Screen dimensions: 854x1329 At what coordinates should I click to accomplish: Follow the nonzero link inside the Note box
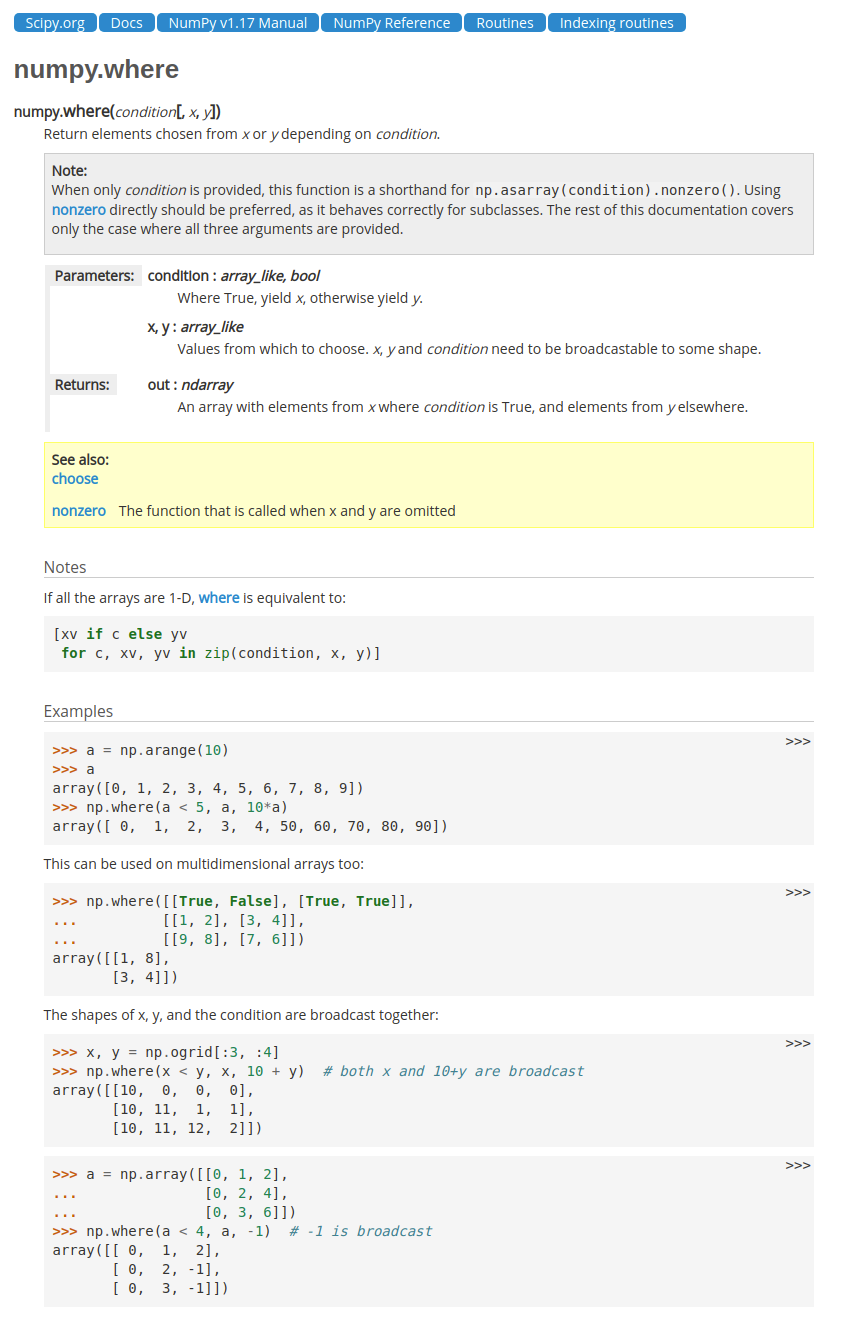79,210
